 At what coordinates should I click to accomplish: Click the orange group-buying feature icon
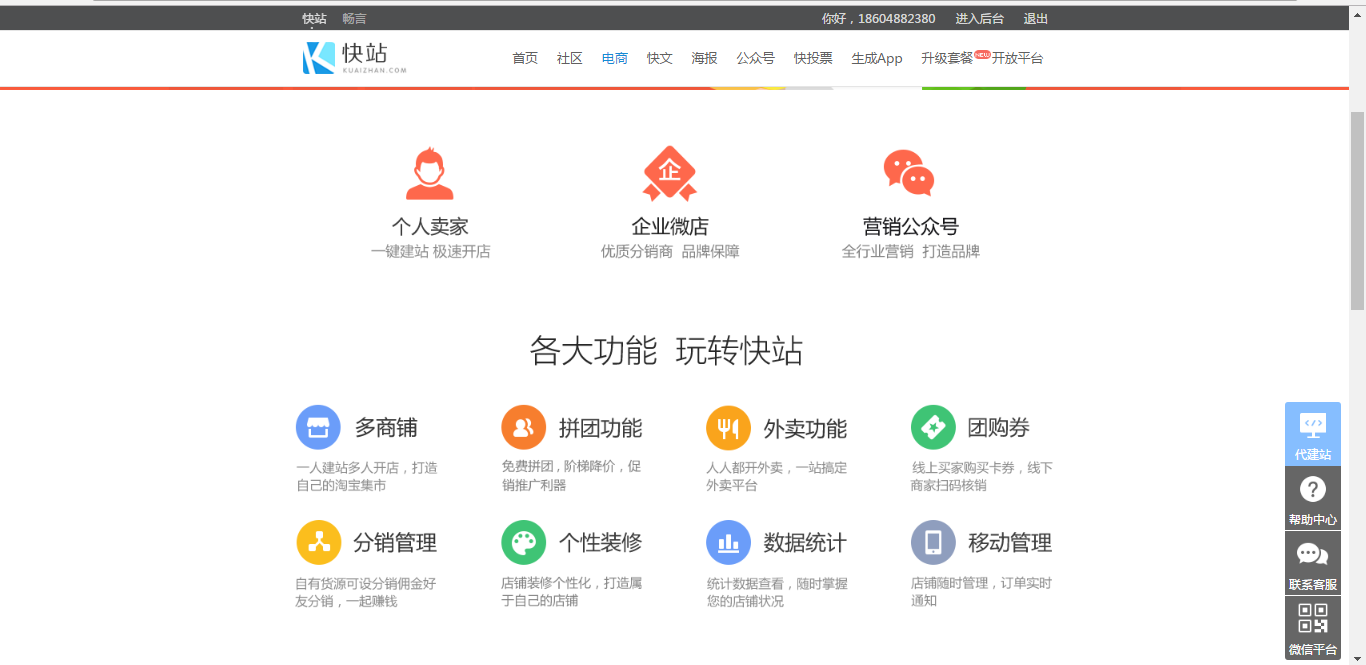(x=523, y=428)
